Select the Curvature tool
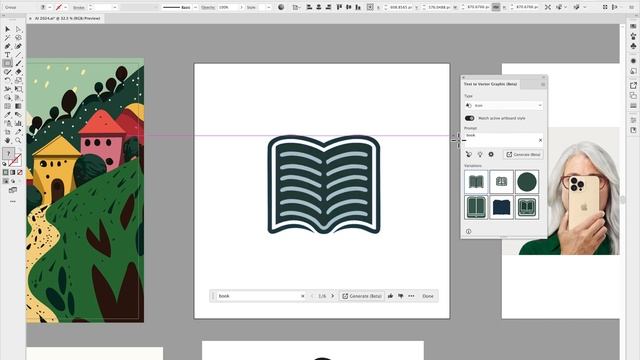The image size is (640, 360). click(x=18, y=46)
